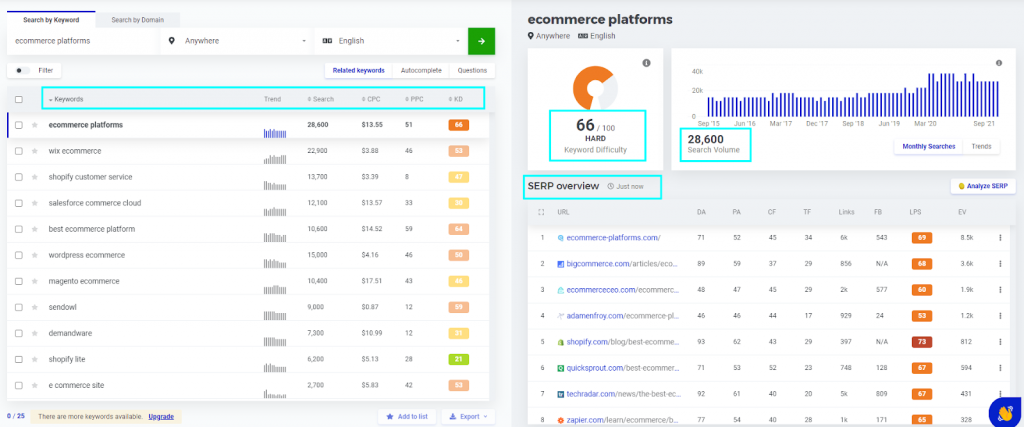Open more options for techradar.com result
The image size is (1024, 427).
coord(1000,394)
